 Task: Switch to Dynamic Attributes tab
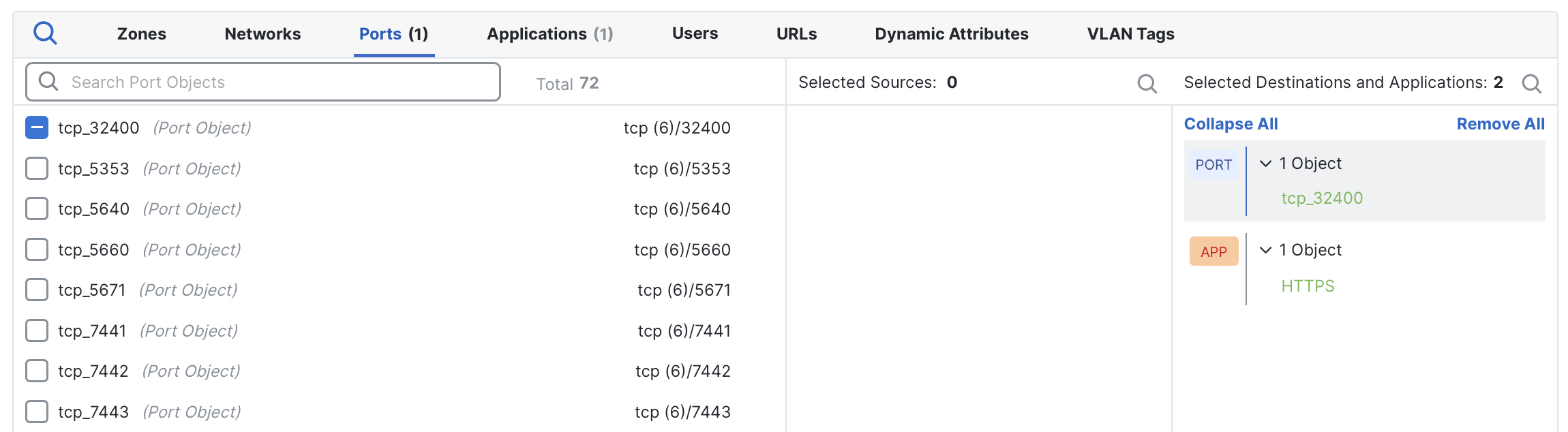(952, 34)
